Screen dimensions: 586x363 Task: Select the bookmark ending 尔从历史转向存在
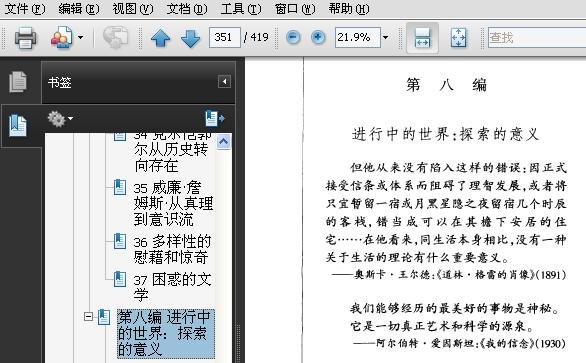pos(171,153)
